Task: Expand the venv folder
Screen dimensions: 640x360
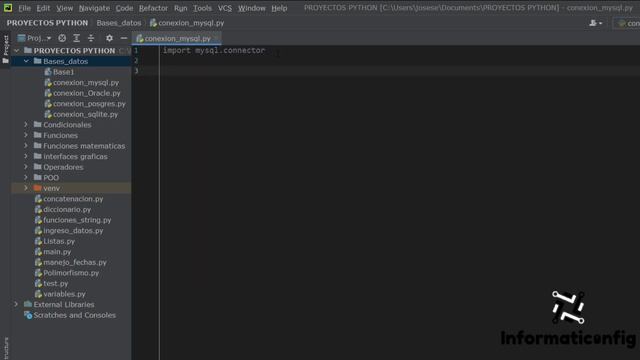Action: pos(26,188)
